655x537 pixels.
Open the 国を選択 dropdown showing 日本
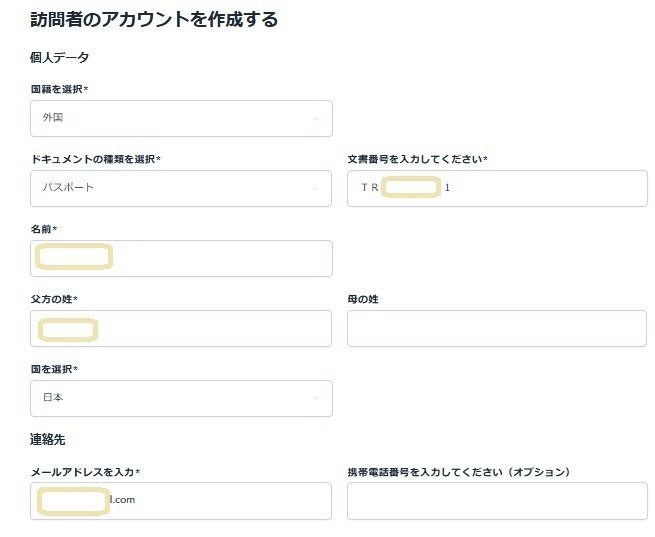coord(181,398)
